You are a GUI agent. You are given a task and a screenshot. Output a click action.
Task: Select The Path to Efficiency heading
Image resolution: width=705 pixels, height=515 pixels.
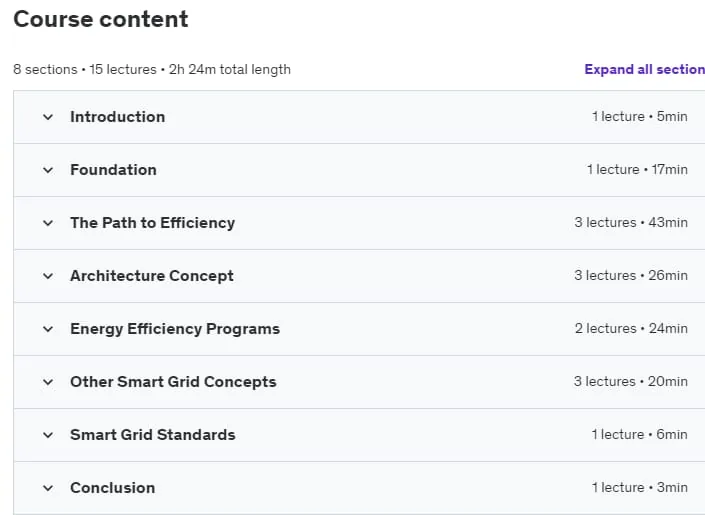(152, 223)
